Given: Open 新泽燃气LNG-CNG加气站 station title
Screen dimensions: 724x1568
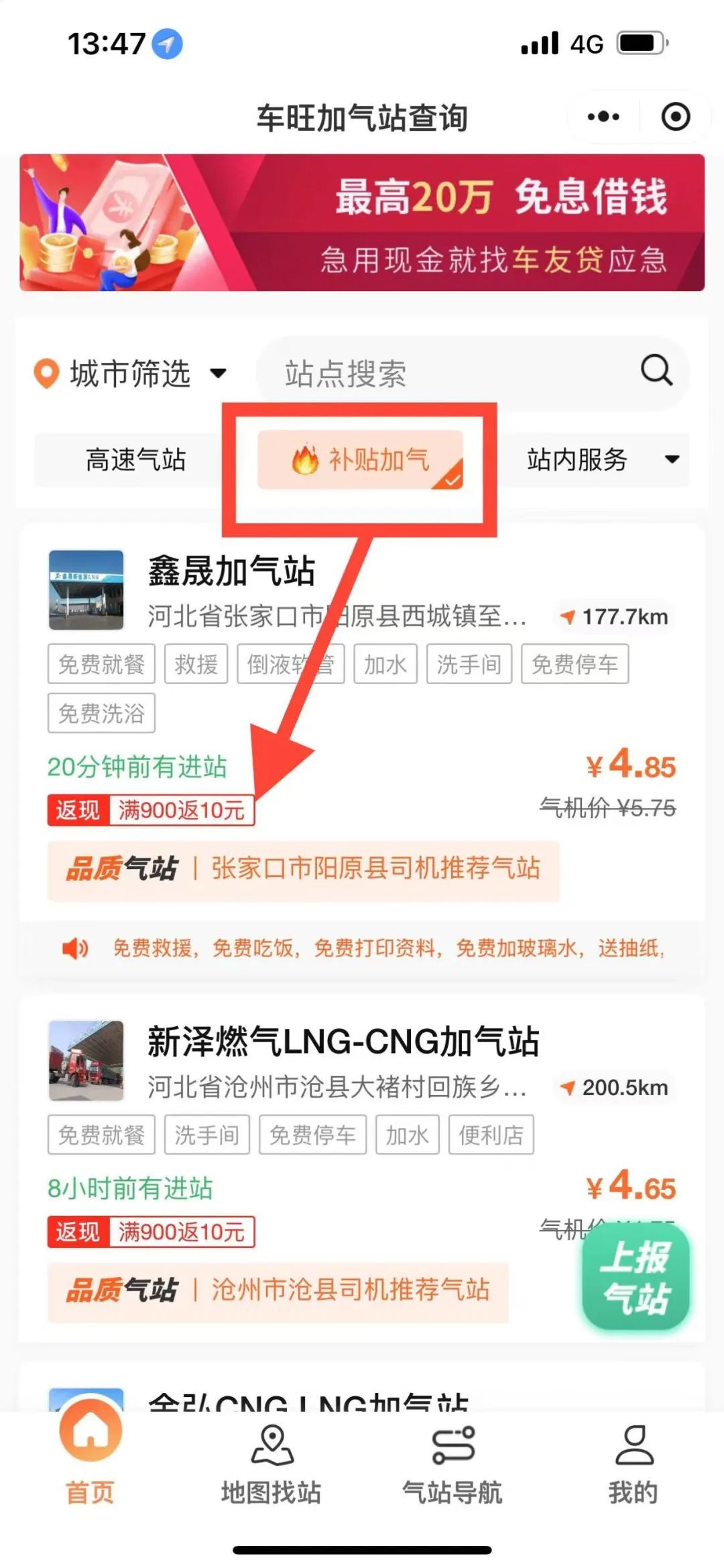Looking at the screenshot, I should click(x=343, y=1042).
